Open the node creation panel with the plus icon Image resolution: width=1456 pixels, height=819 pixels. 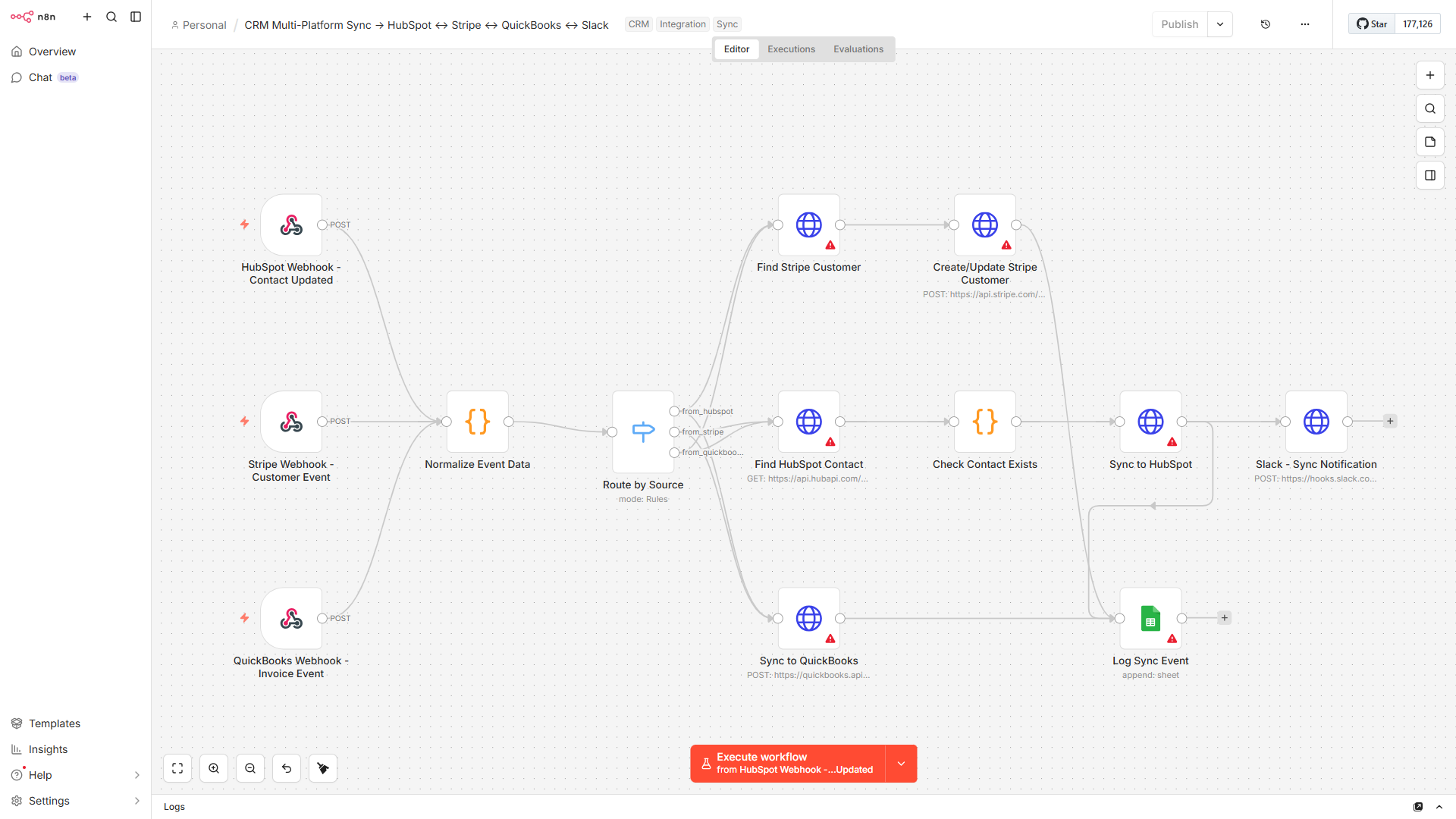tap(1430, 75)
